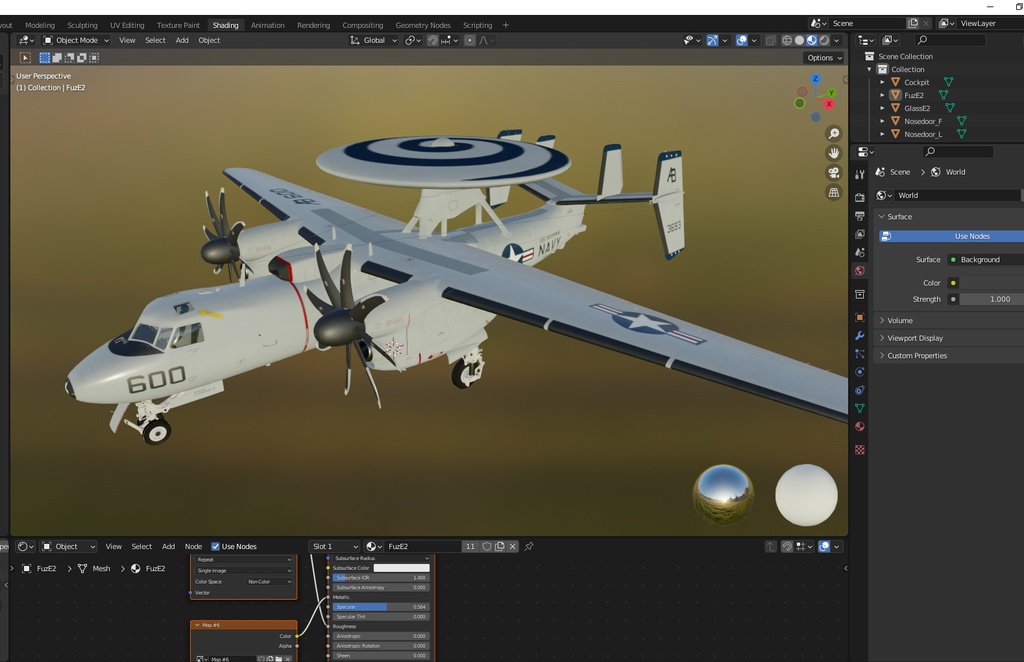
Task: Click the Options button in viewport header
Action: (x=821, y=58)
